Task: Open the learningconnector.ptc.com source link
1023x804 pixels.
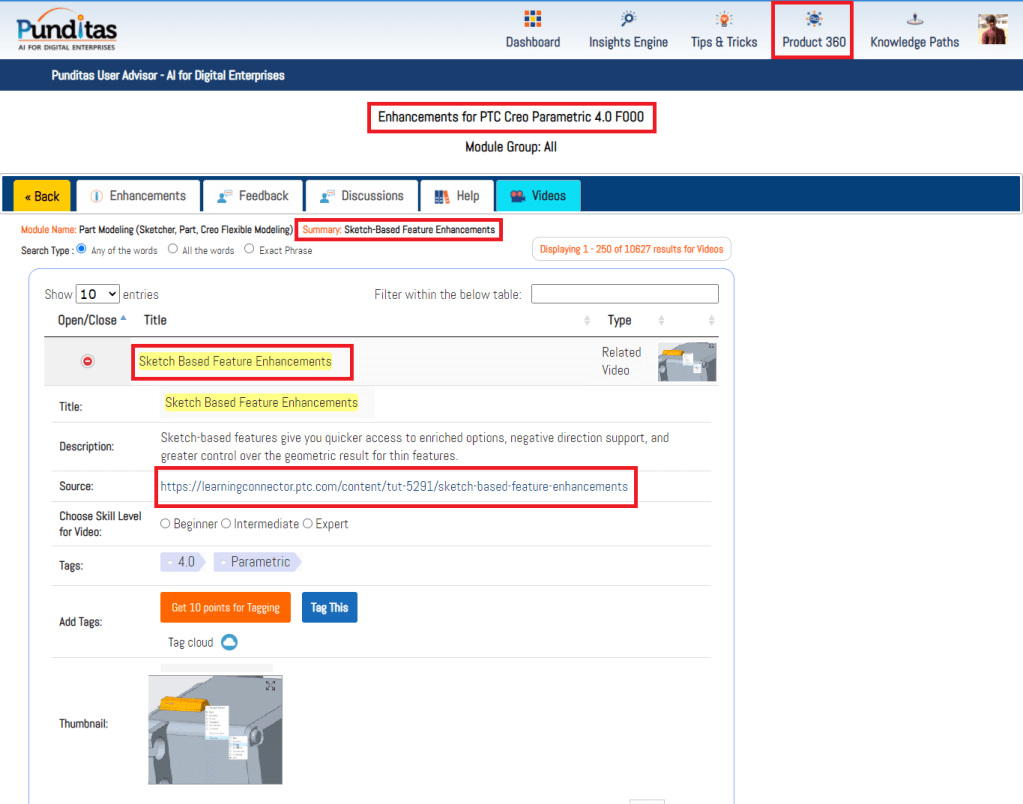Action: coord(394,487)
